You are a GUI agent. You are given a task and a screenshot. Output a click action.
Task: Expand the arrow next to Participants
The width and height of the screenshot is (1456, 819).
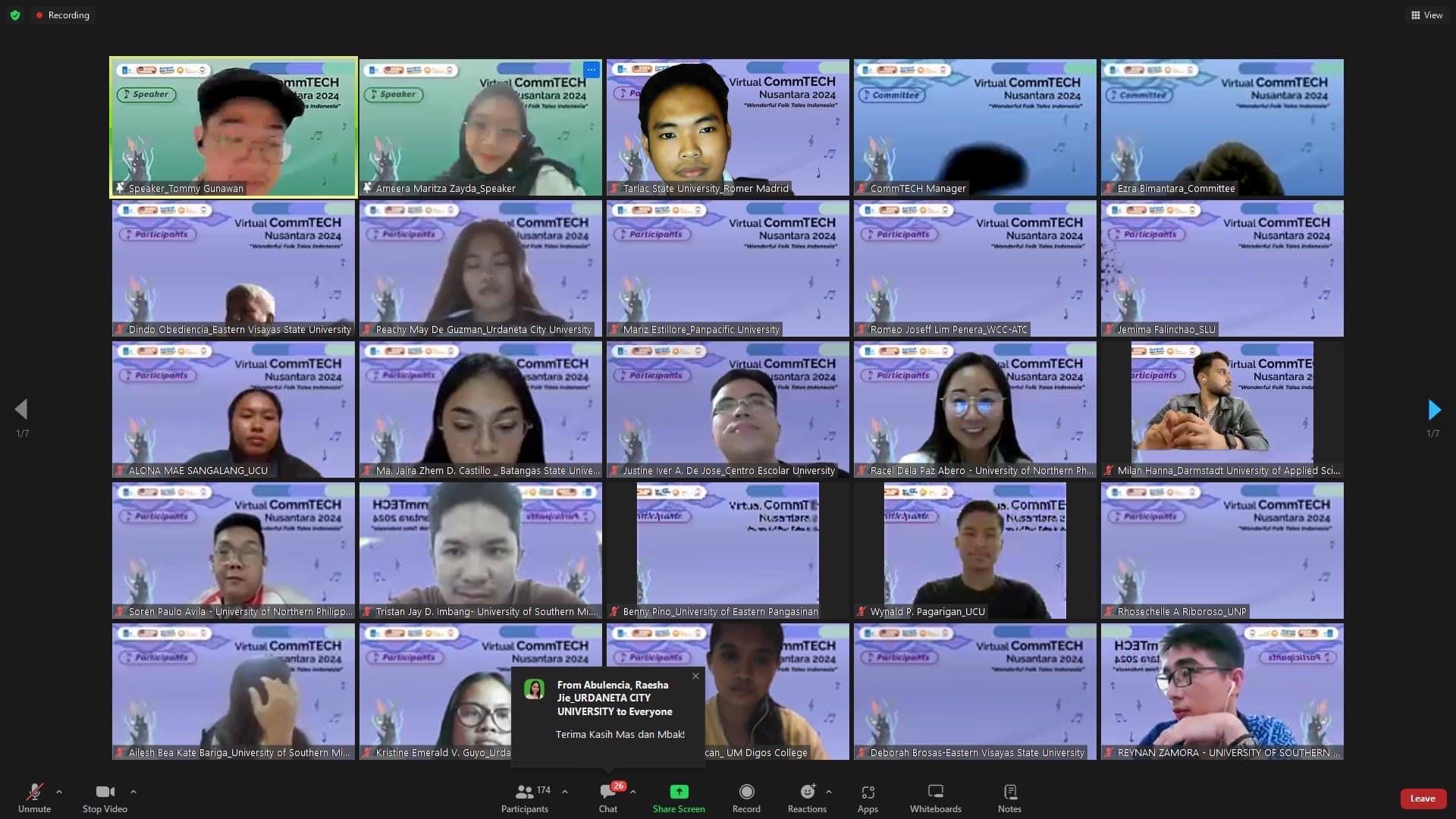[x=565, y=792]
